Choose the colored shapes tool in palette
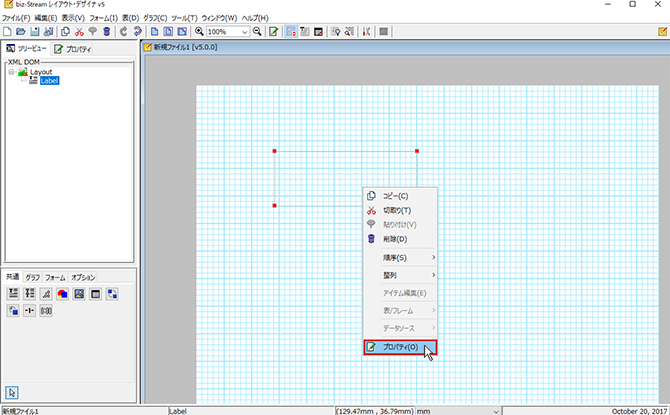670x415 pixels. click(63, 294)
